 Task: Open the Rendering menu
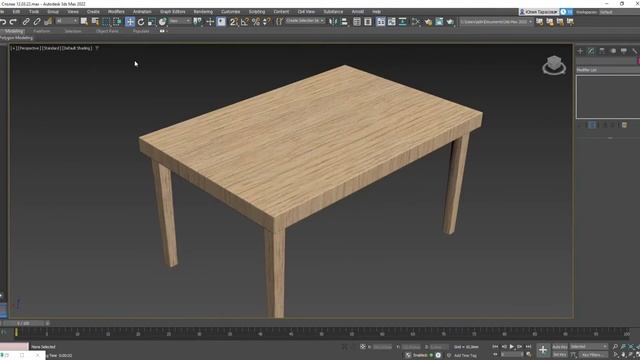pyautogui.click(x=203, y=12)
